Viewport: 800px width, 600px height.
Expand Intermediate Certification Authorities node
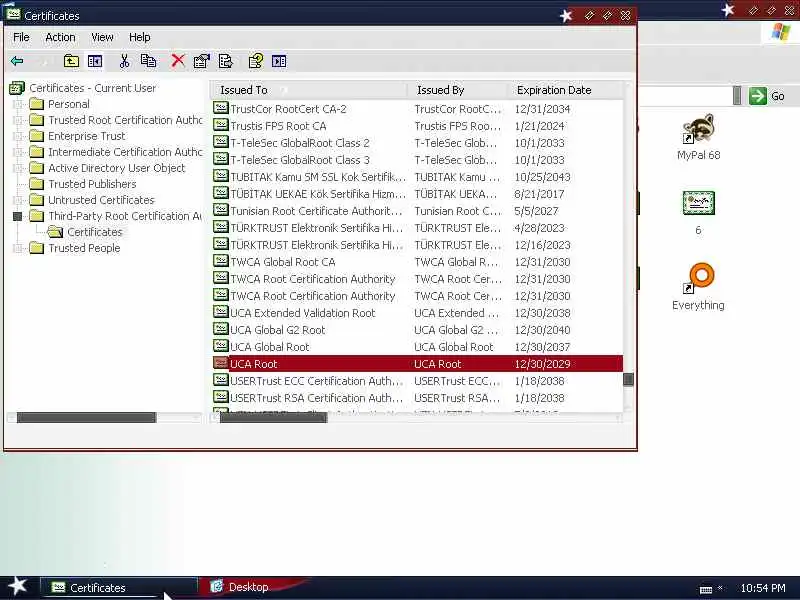tap(18, 152)
